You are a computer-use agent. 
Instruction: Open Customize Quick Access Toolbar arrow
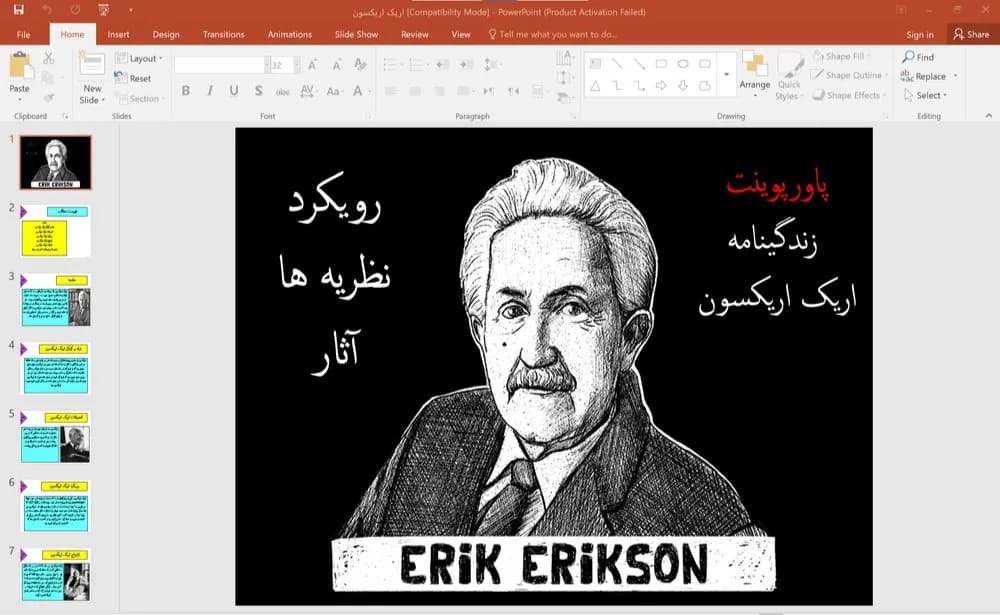[x=131, y=10]
